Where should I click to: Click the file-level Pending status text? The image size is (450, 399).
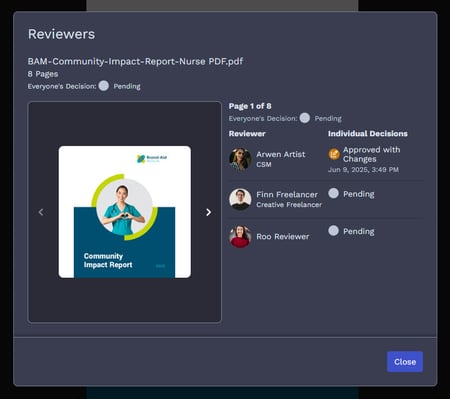coord(127,86)
